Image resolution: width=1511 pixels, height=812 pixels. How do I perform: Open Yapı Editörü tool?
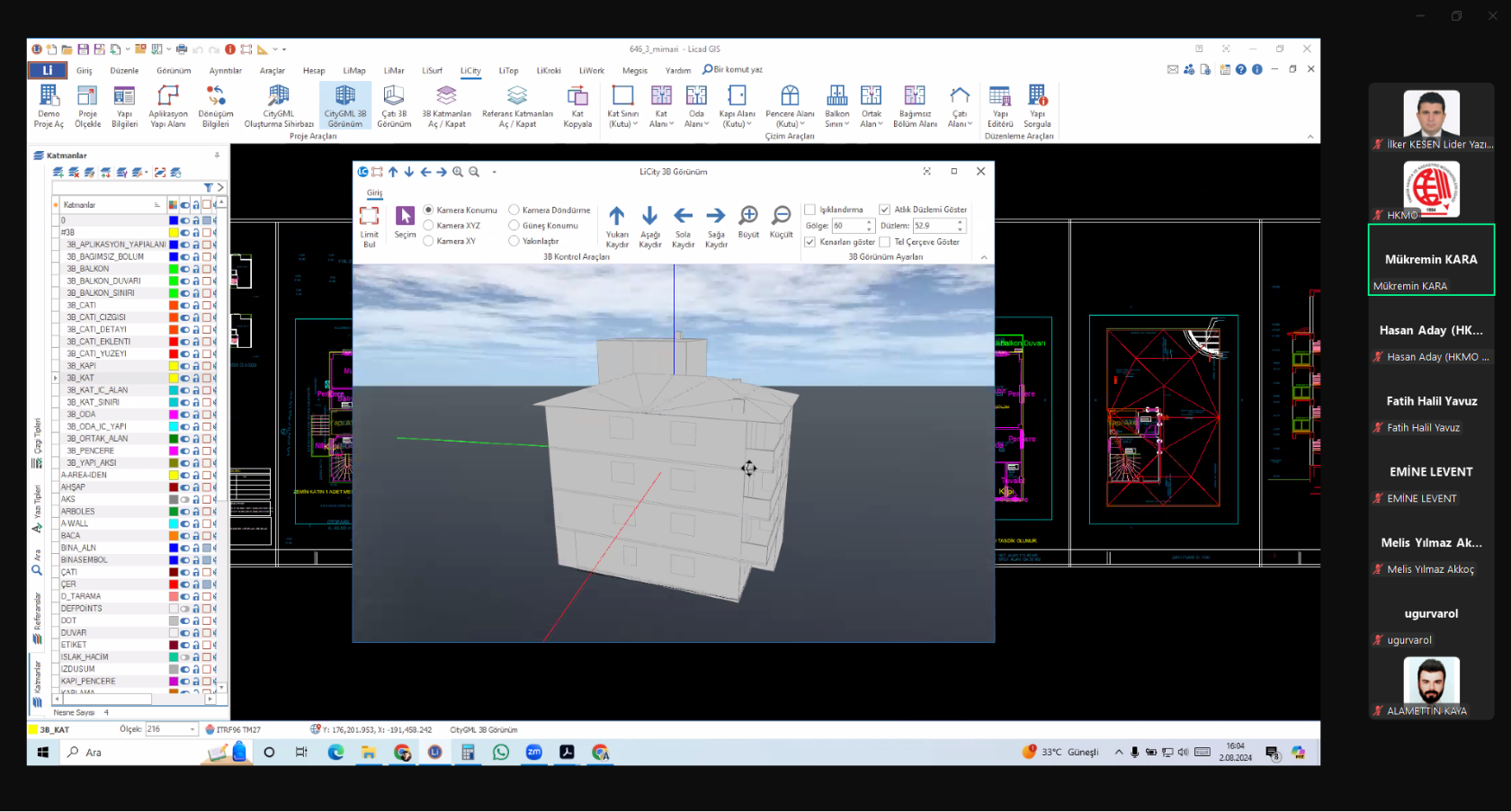pyautogui.click(x=1000, y=106)
